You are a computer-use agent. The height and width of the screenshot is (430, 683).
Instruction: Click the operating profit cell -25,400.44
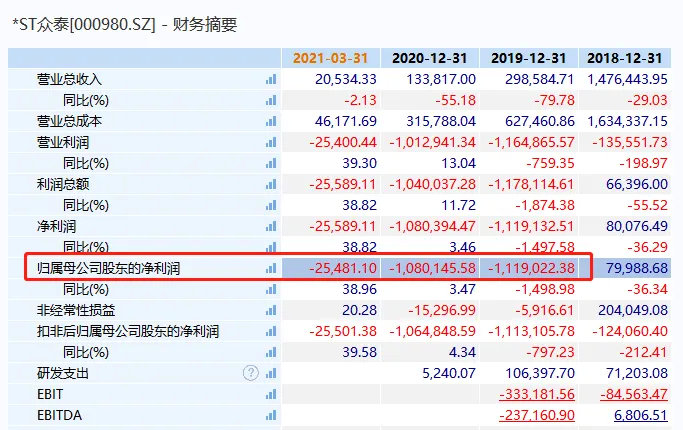tap(343, 142)
